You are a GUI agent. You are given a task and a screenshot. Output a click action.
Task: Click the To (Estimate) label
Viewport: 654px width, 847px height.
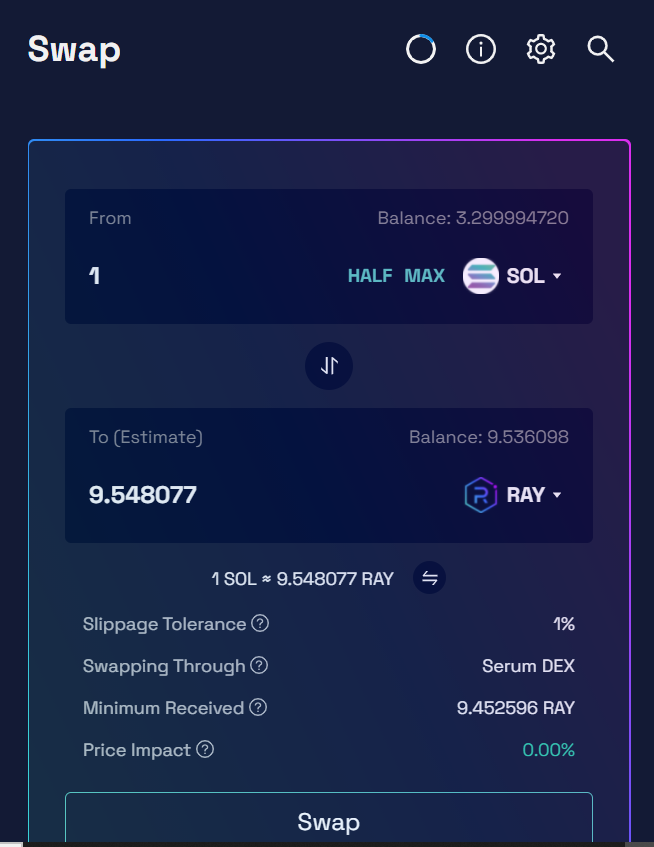tap(146, 438)
